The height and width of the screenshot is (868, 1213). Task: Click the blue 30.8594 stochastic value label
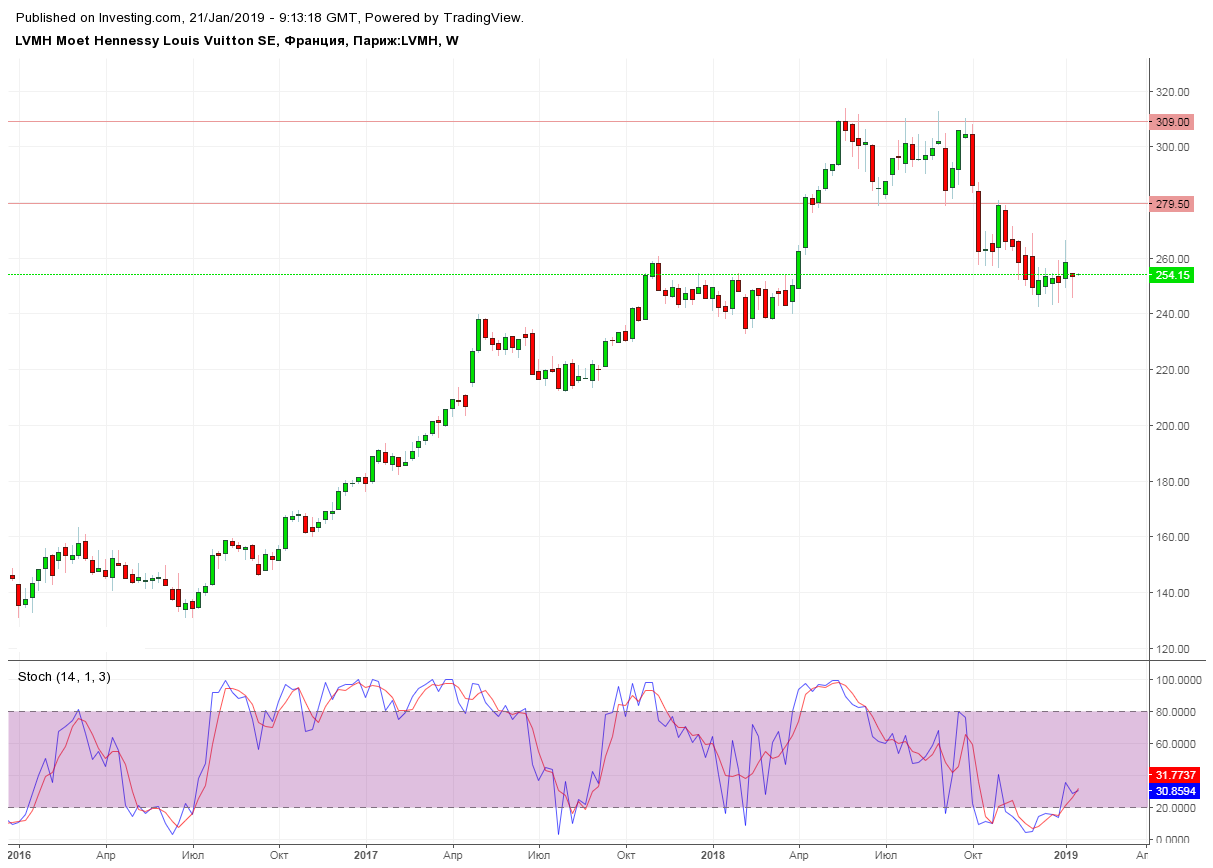coord(1175,791)
